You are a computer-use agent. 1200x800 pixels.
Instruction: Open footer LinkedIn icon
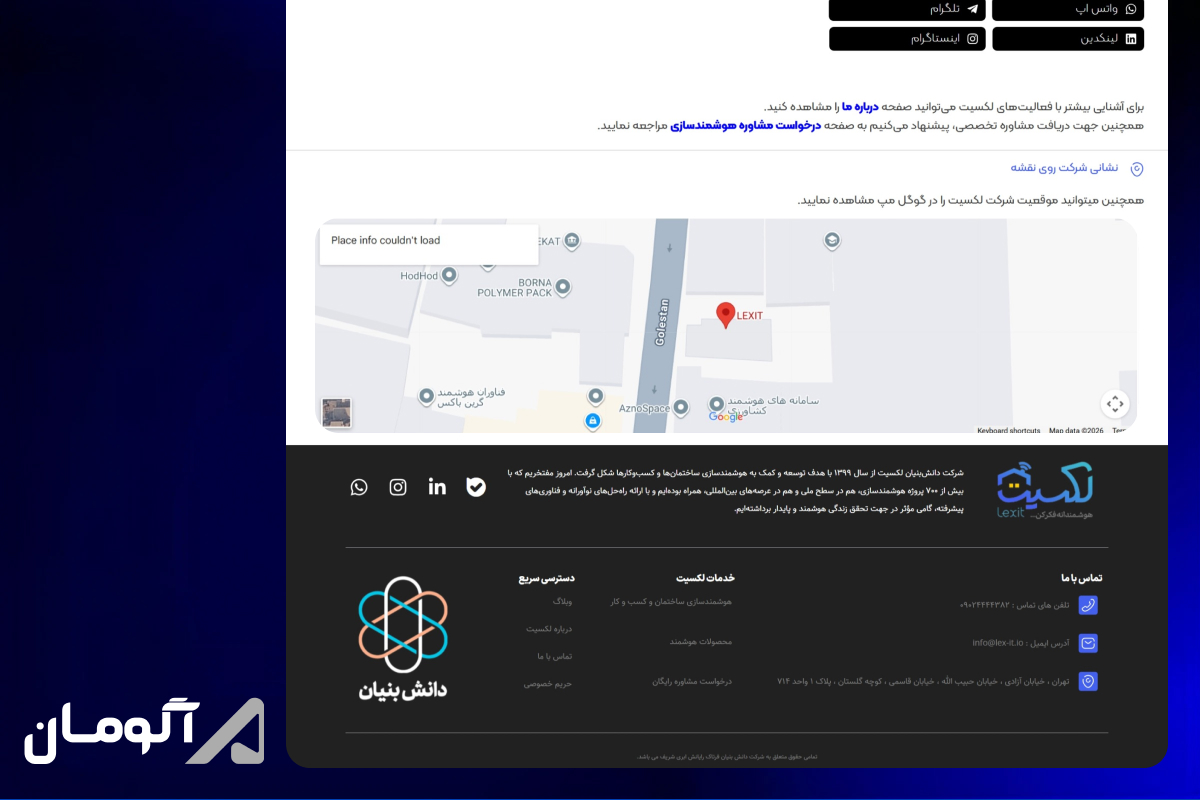(437, 487)
